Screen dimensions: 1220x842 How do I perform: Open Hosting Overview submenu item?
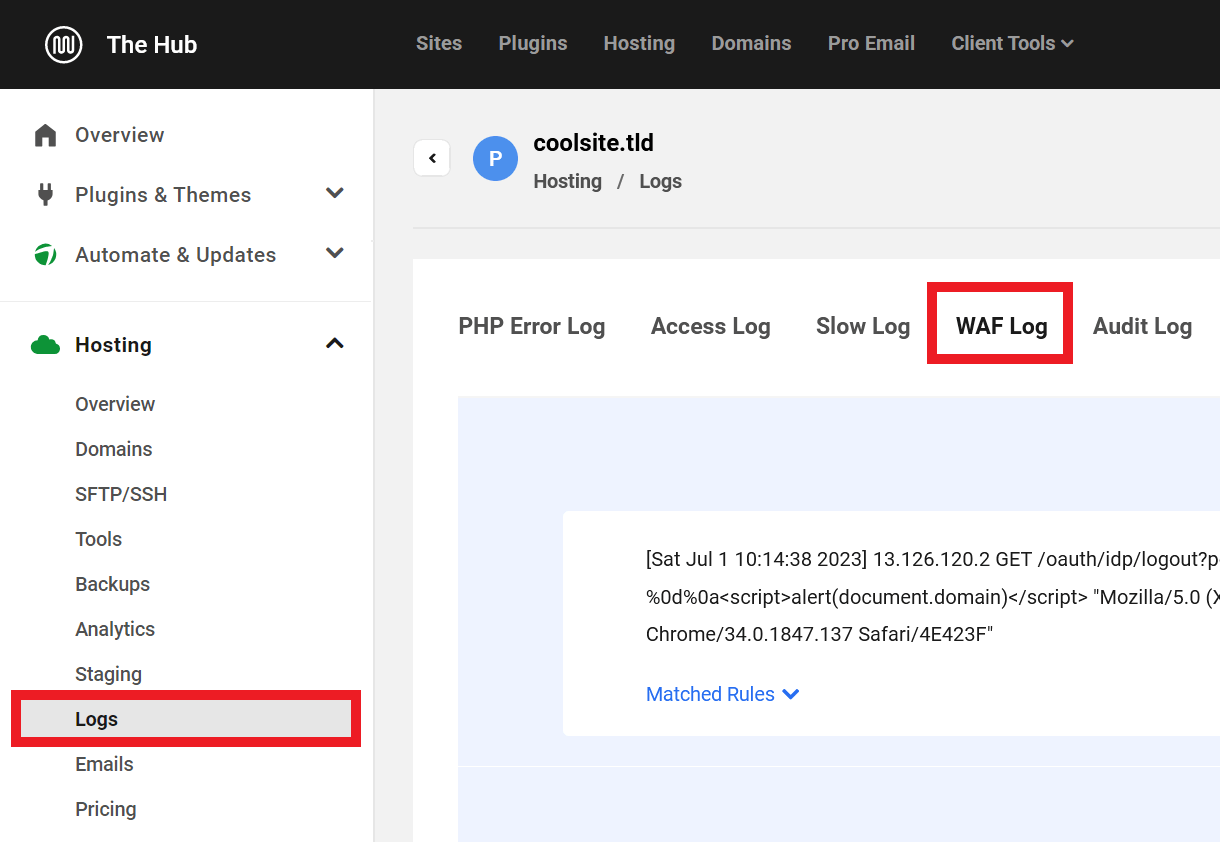115,404
